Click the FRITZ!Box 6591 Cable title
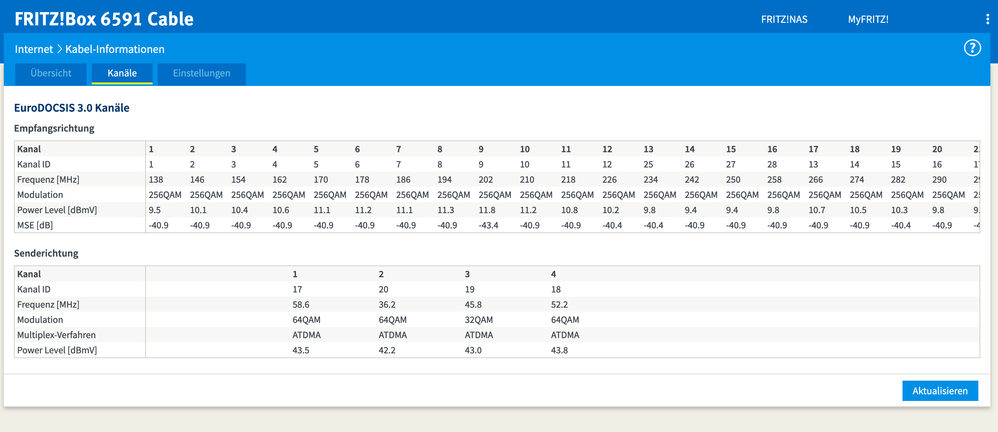The image size is (998, 432). click(x=104, y=19)
